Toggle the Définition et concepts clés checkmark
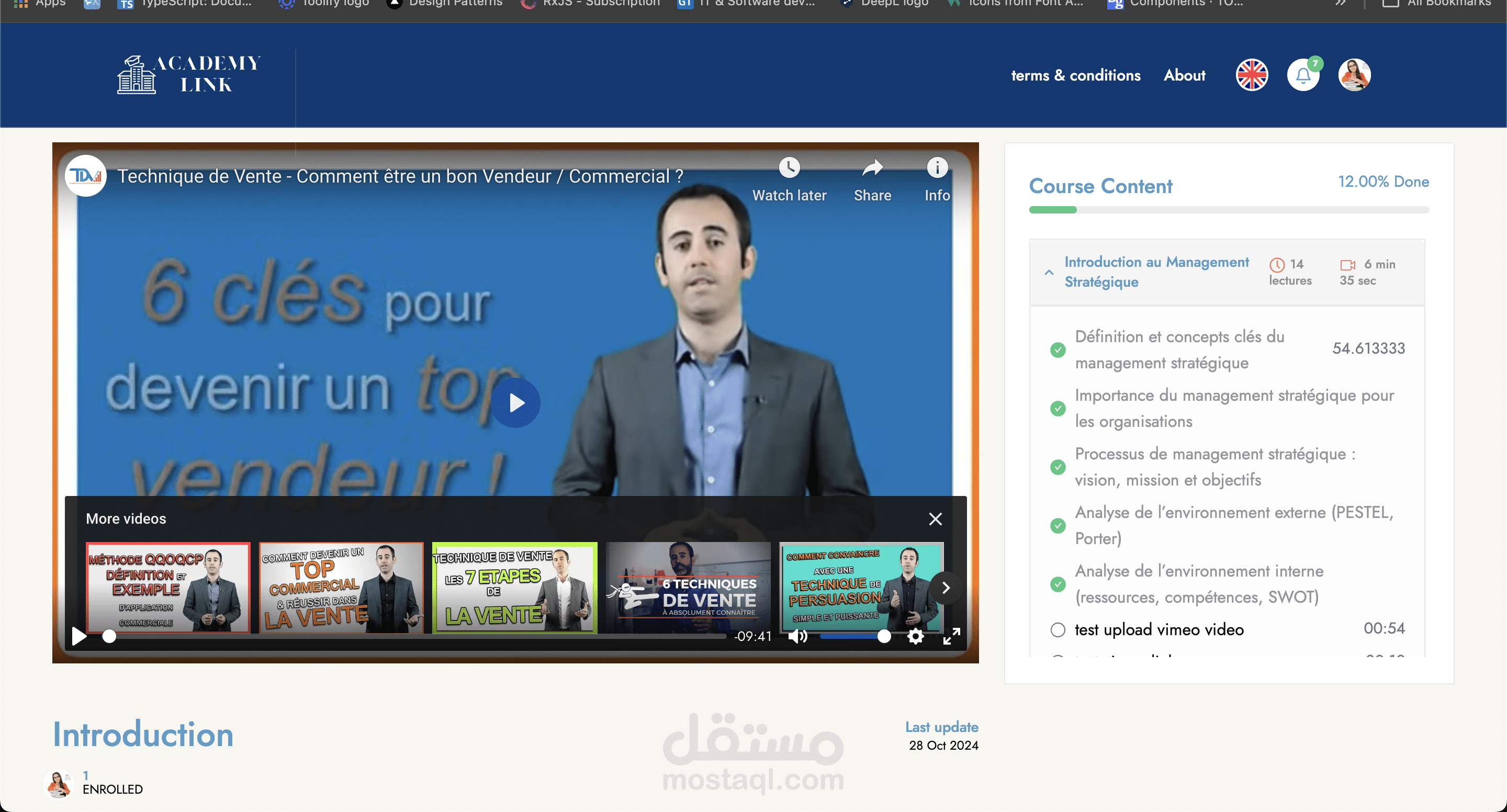Screen dimensions: 1507x812 pyautogui.click(x=1058, y=350)
